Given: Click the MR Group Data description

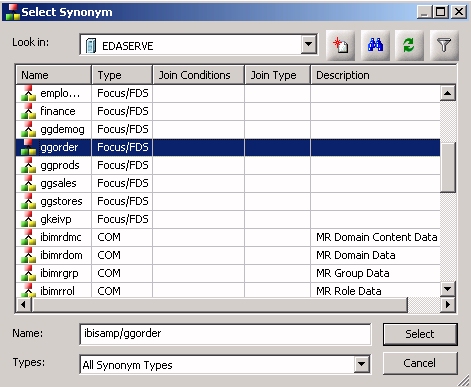Looking at the screenshot, I should (353, 273).
